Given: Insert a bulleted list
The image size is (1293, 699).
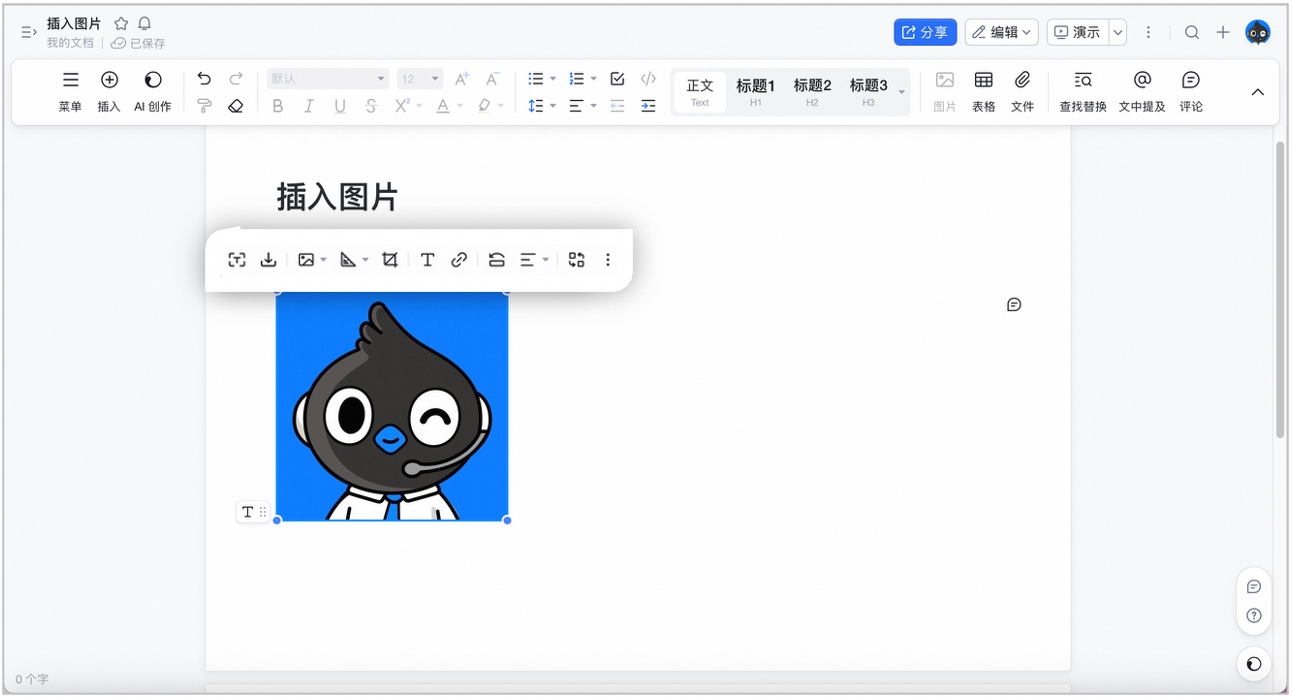Looking at the screenshot, I should pyautogui.click(x=536, y=79).
